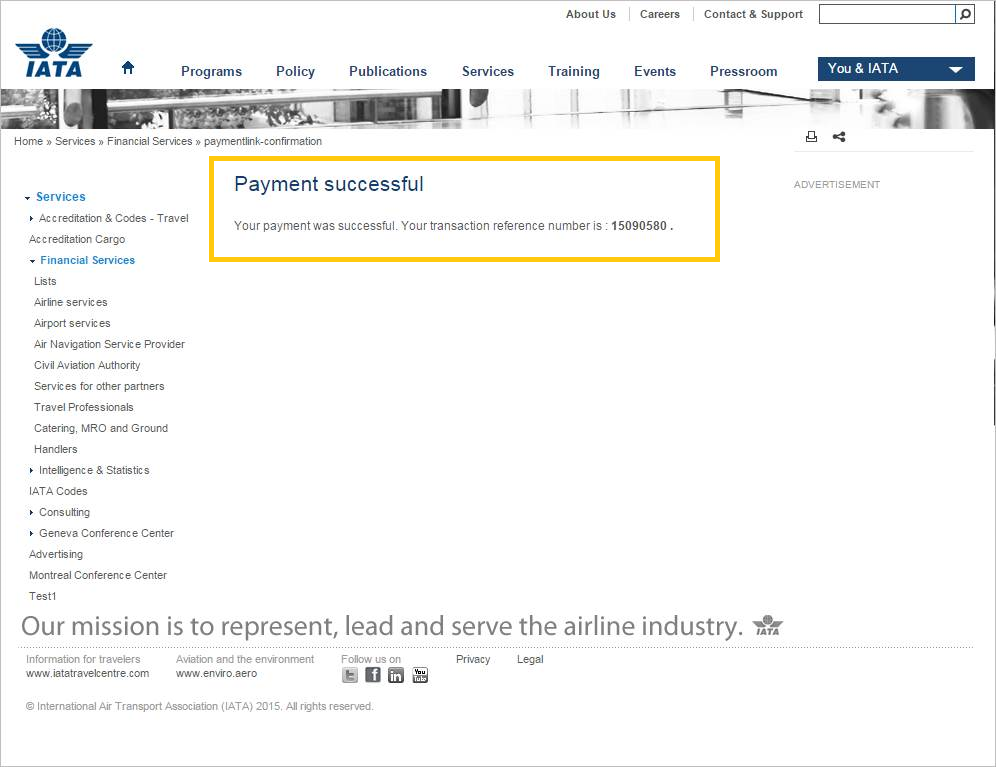Open Accreditation & Codes - Travel
996x767 pixels.
pyautogui.click(x=114, y=218)
